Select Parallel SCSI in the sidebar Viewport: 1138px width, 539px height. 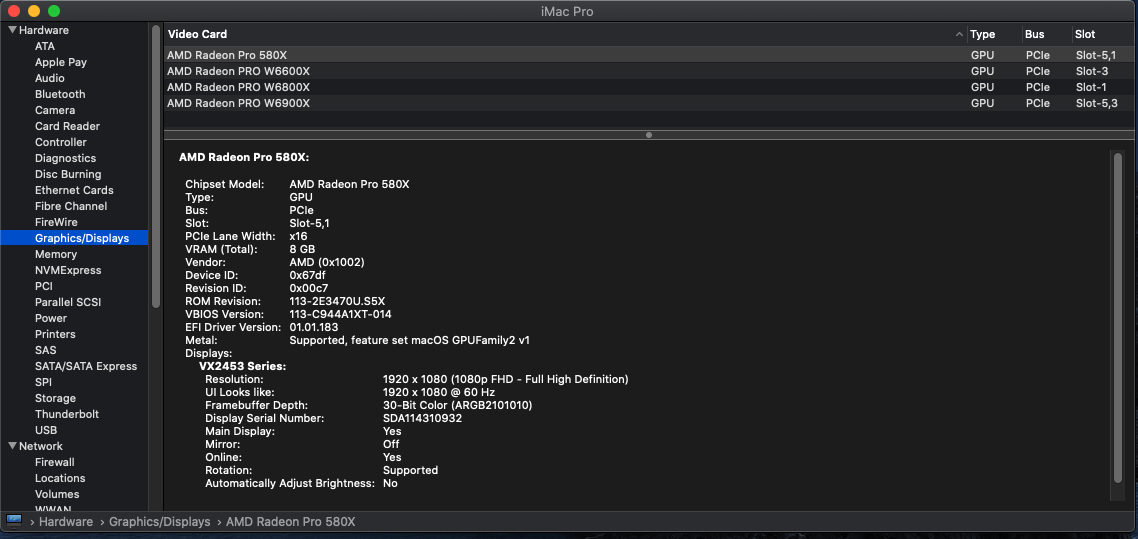68,302
